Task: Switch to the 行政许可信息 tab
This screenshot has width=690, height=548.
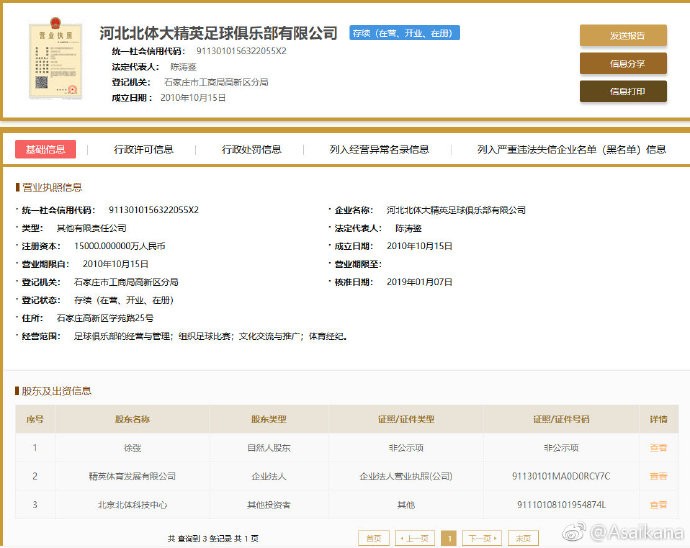Action: (143, 149)
